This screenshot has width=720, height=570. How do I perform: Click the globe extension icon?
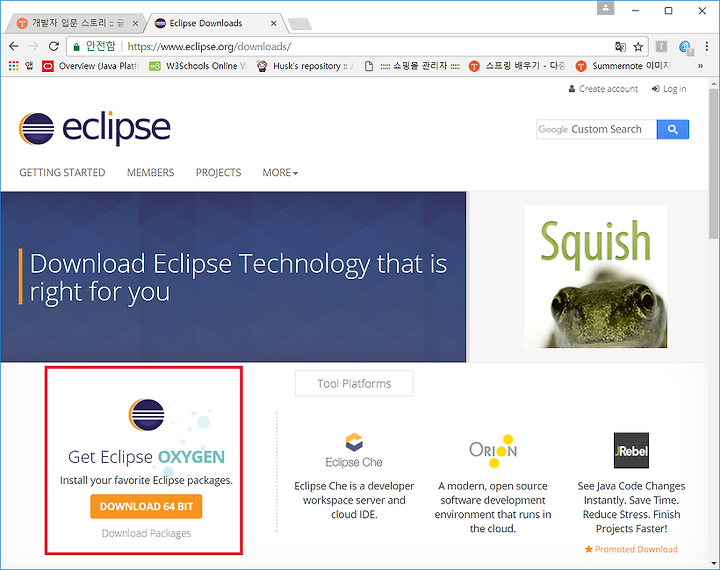[x=686, y=47]
